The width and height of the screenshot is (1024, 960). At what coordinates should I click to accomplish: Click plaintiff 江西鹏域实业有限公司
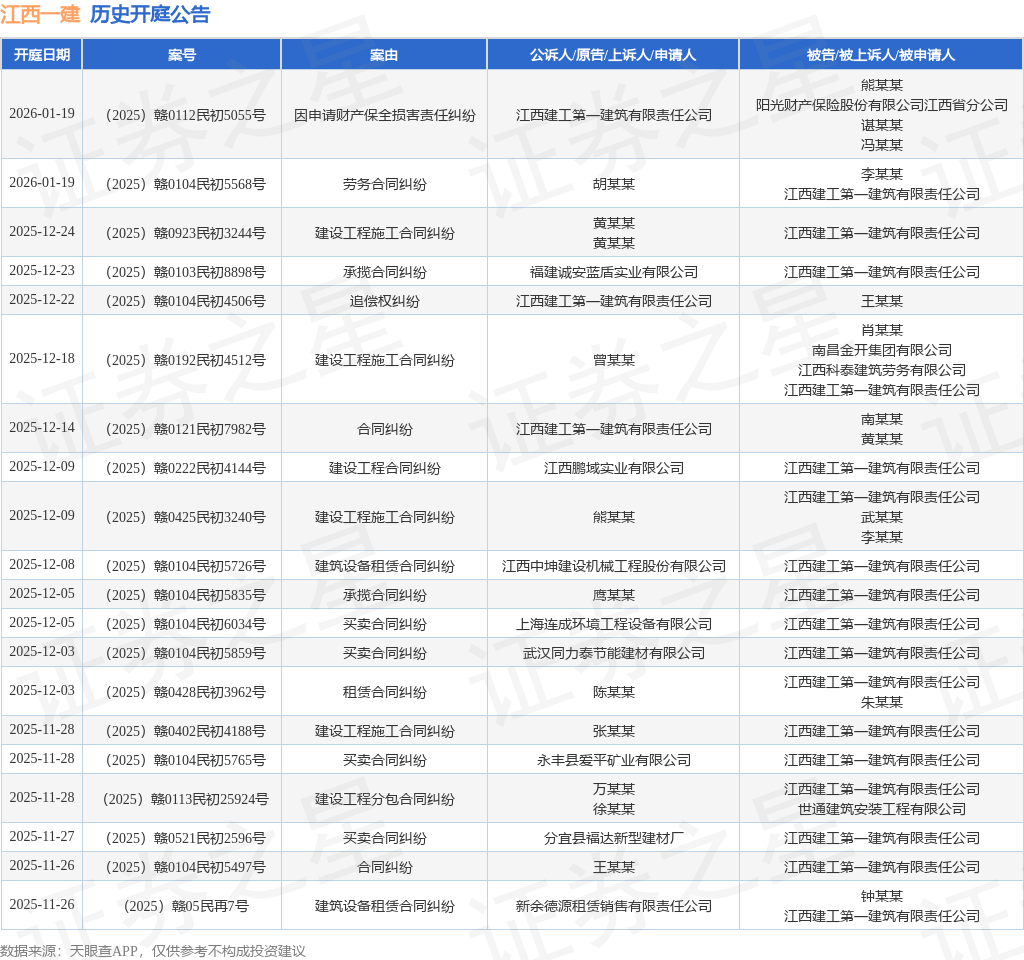tap(614, 468)
